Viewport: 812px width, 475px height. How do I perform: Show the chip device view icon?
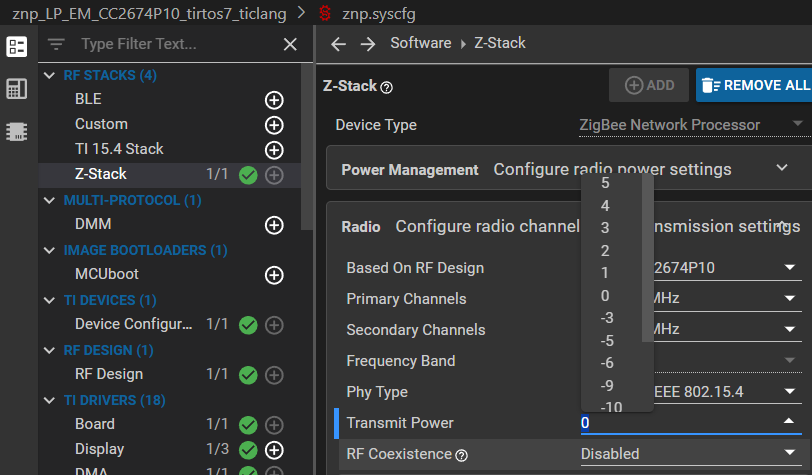pyautogui.click(x=17, y=132)
